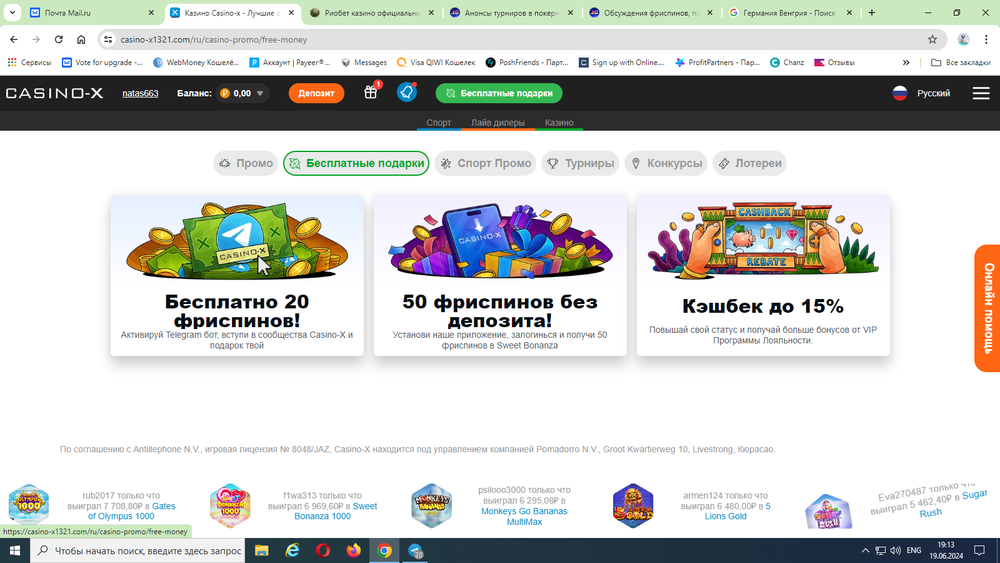Open the gift box notifications icon

371,92
